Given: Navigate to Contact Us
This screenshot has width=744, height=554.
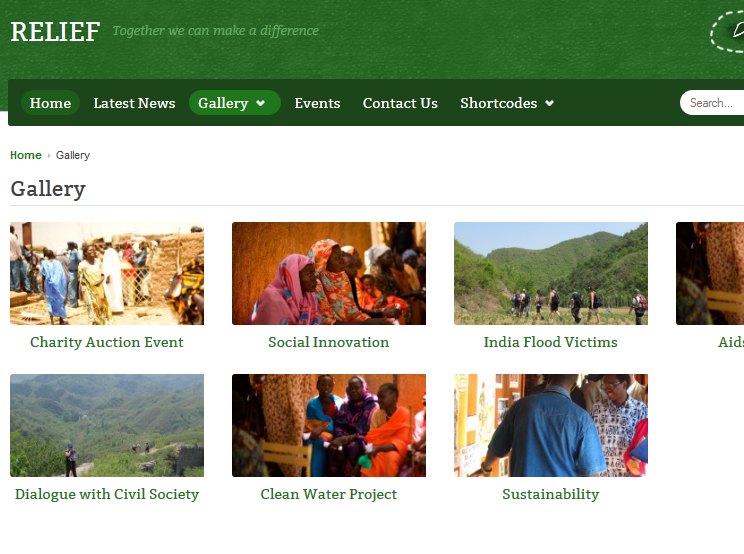Looking at the screenshot, I should [400, 103].
